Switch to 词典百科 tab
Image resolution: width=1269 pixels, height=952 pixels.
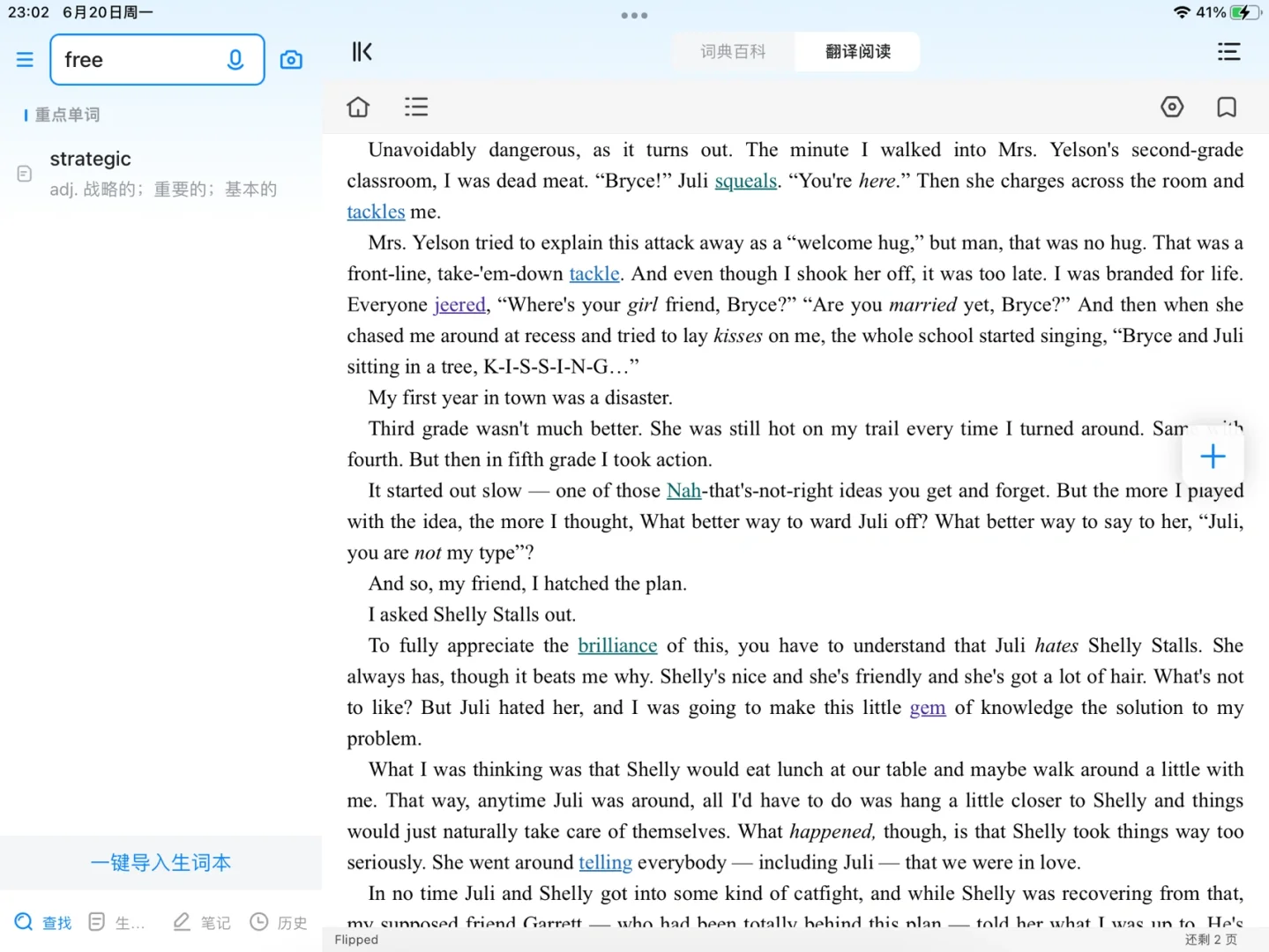pyautogui.click(x=733, y=52)
